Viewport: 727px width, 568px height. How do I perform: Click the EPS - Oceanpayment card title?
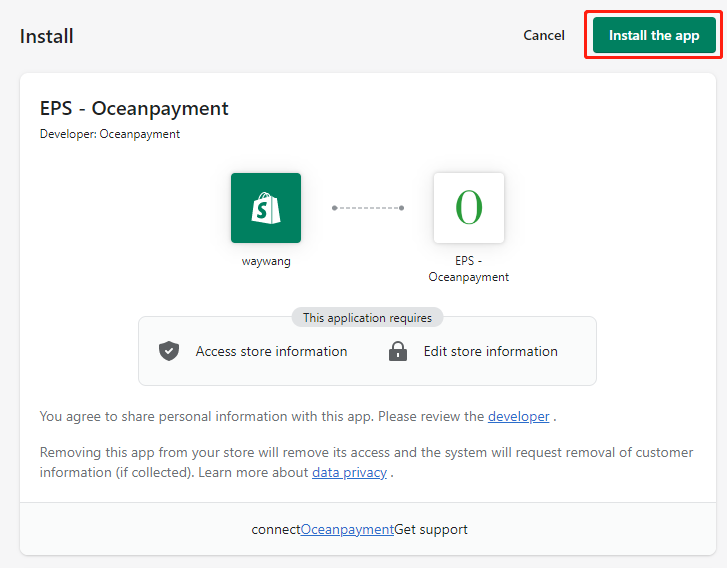click(x=134, y=108)
